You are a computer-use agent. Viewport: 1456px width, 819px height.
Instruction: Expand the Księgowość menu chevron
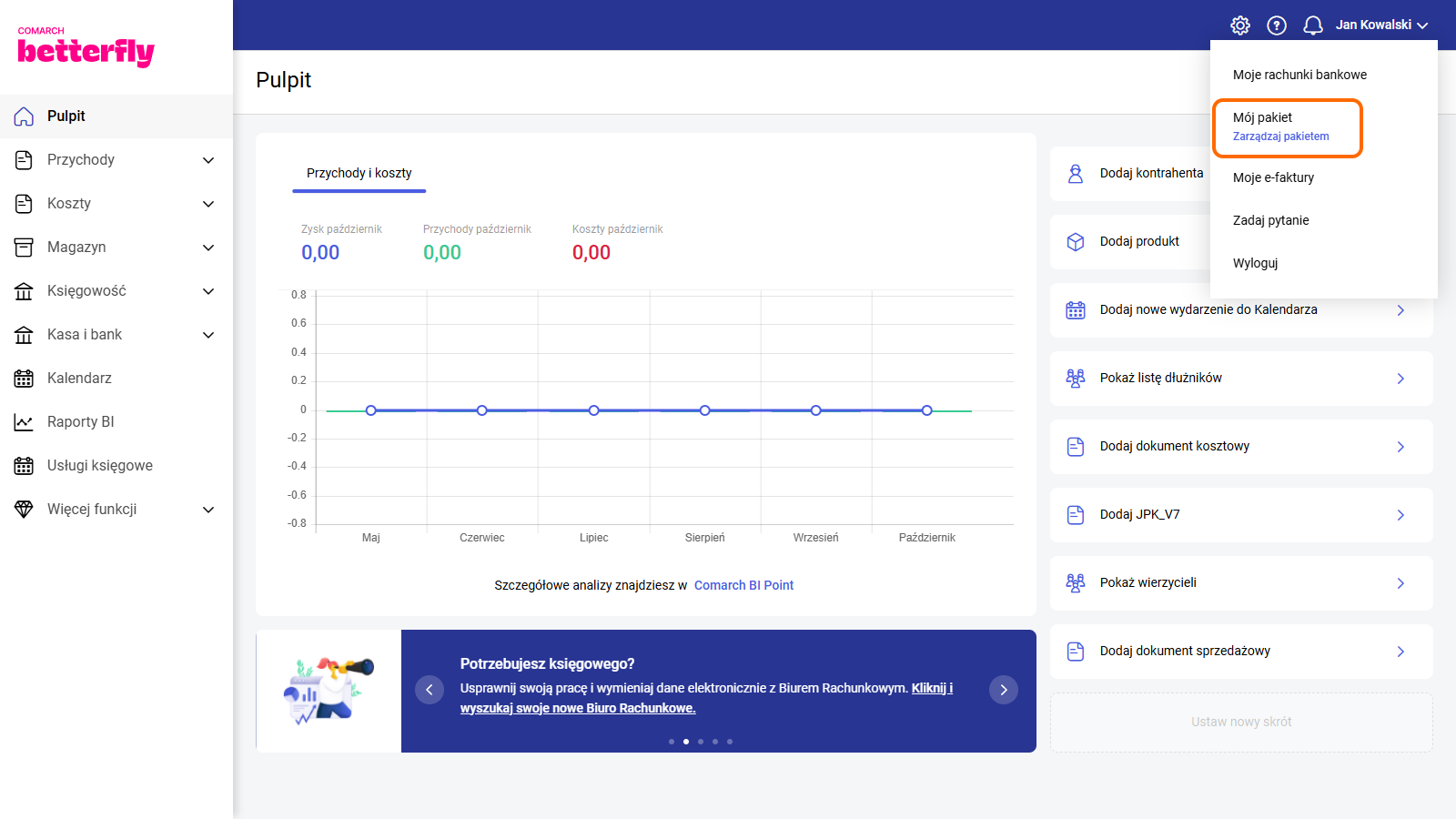click(x=208, y=291)
